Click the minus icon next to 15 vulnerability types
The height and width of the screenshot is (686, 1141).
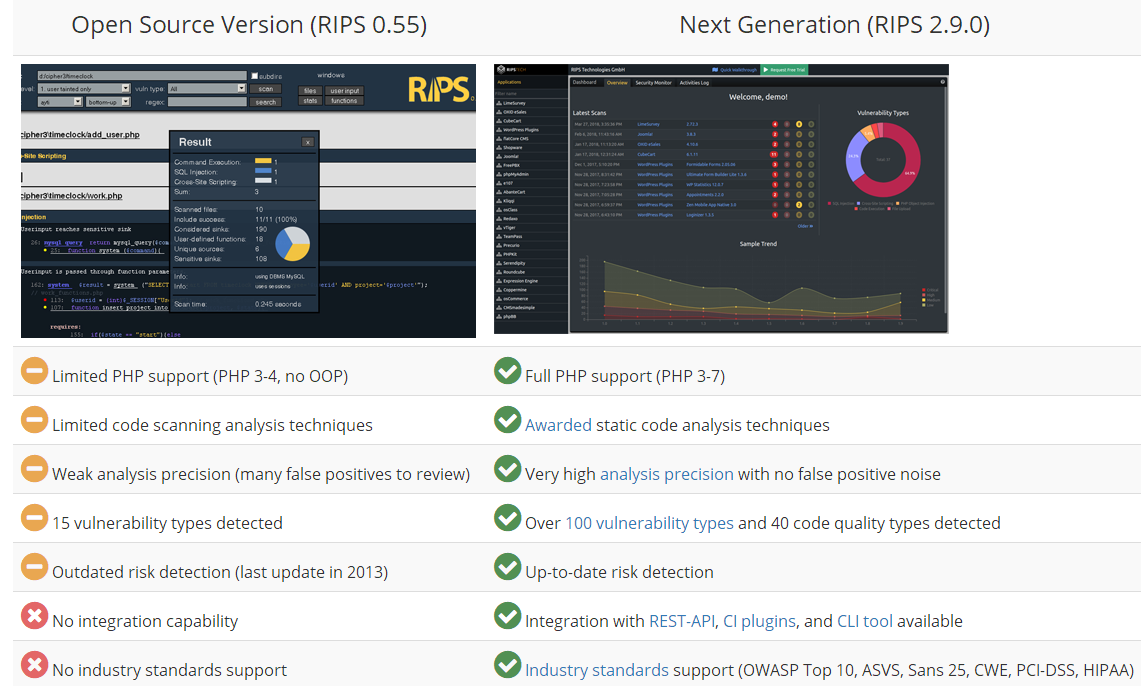[34, 518]
